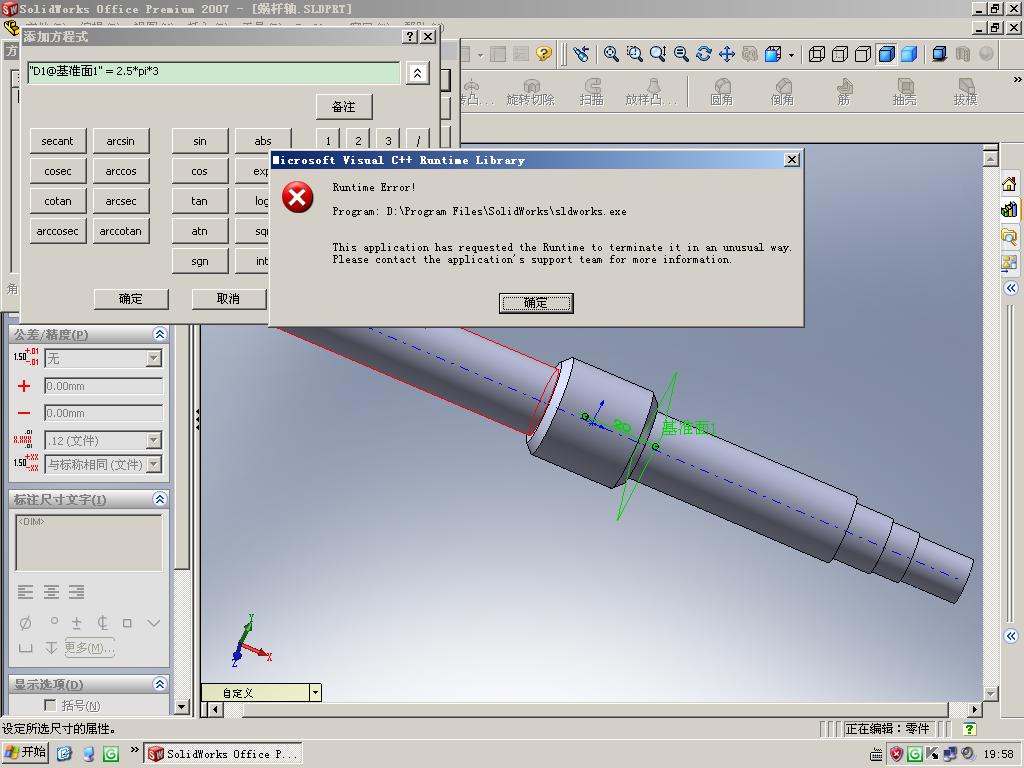This screenshot has width=1024, height=768.
Task: Open the Standard Views cube icon
Action: (773, 54)
